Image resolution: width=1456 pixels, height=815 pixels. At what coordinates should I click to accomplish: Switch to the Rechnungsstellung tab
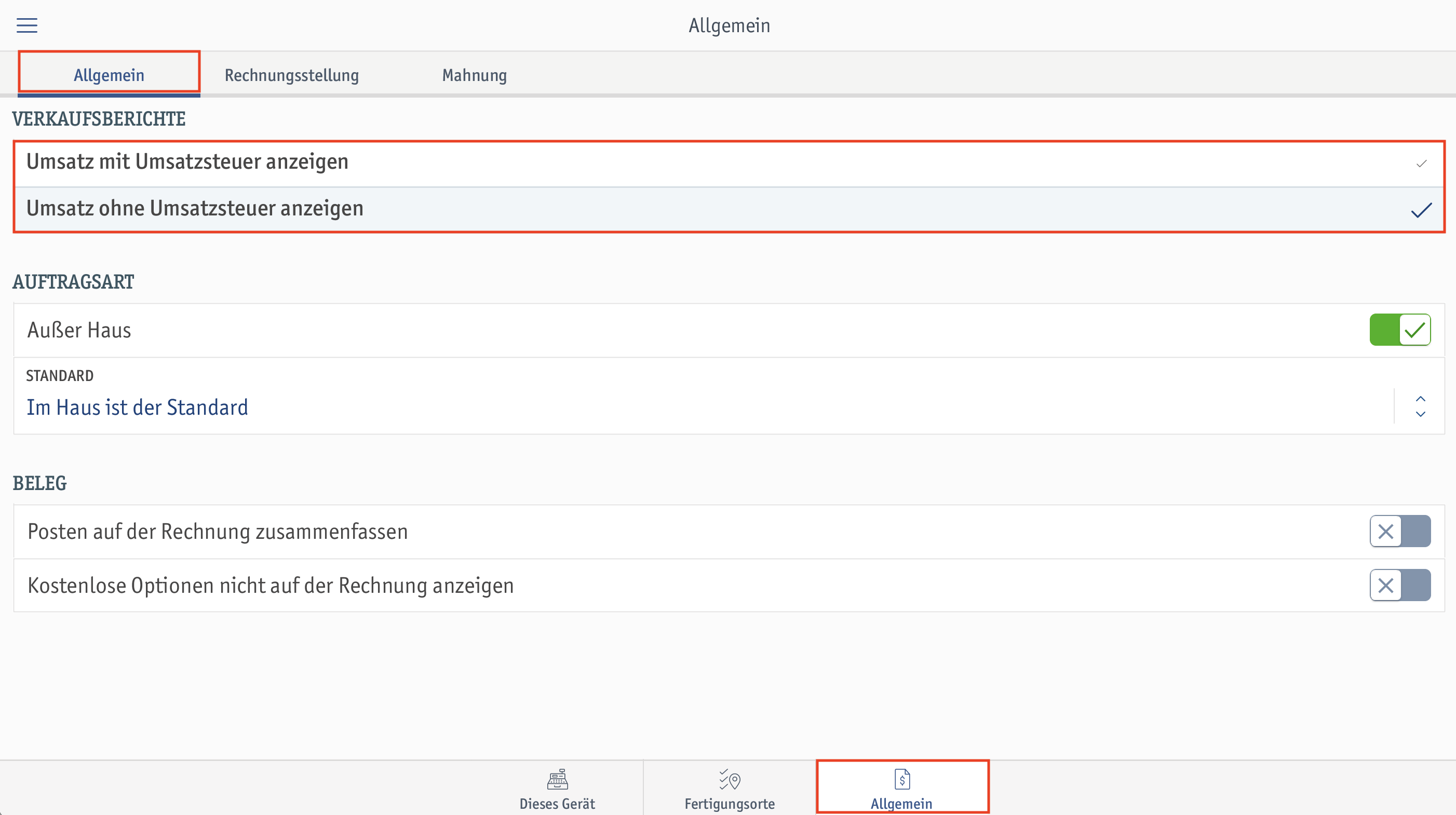click(x=292, y=75)
